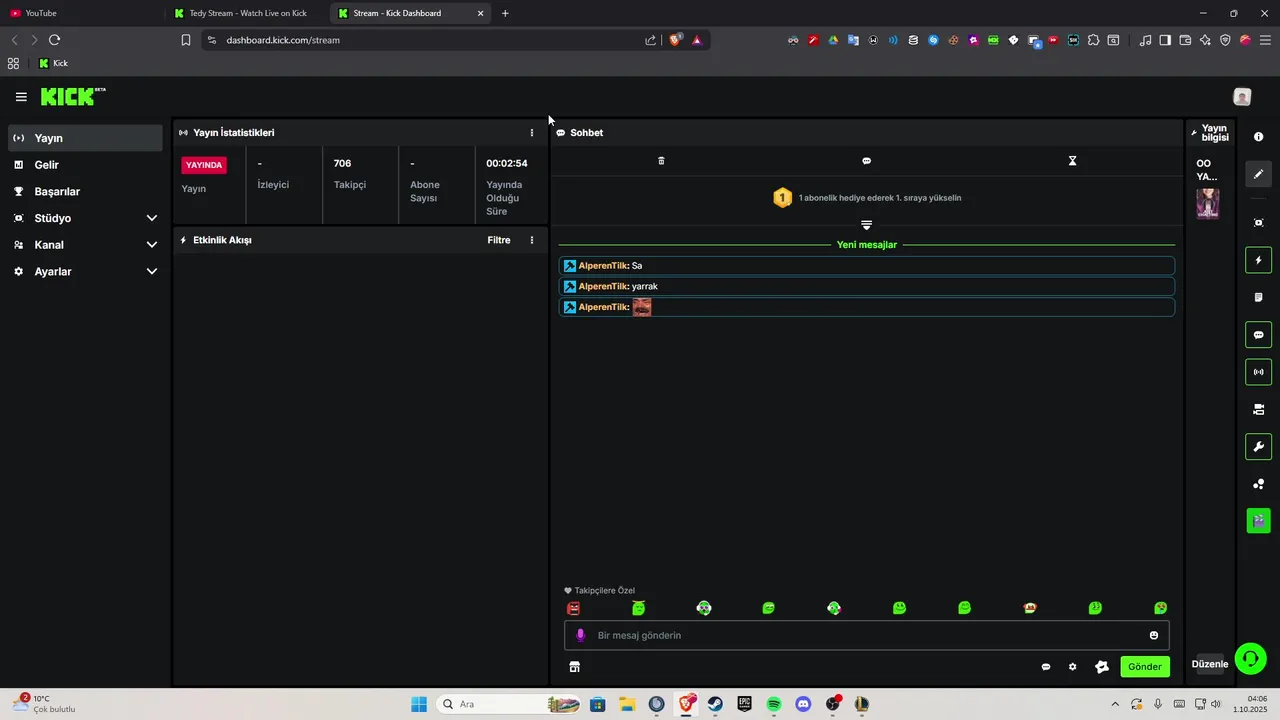The height and width of the screenshot is (720, 1280).
Task: Toggle the stream stats widget in sidebar
Action: coord(1258,372)
